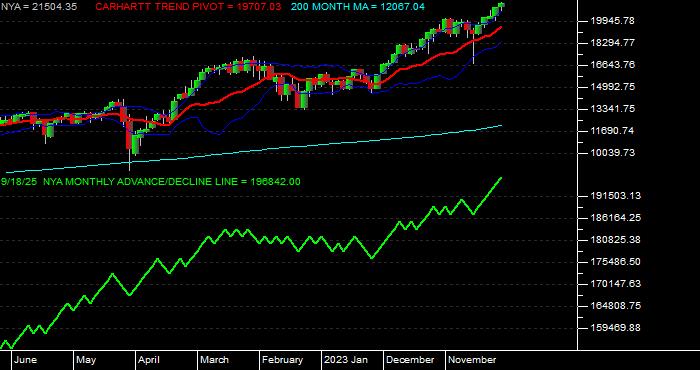The image size is (700, 370).
Task: Select the 19945.78 price axis value
Action: point(612,21)
